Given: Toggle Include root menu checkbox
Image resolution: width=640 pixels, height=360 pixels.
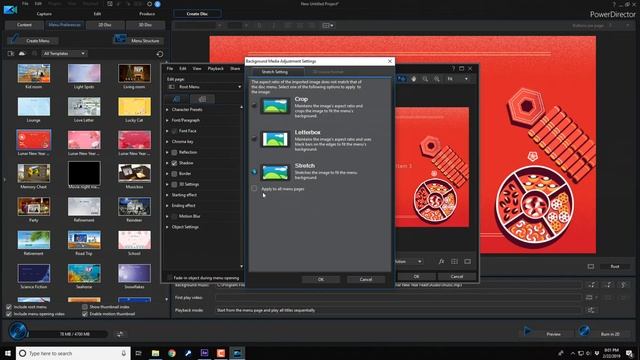Looking at the screenshot, I should (9, 307).
